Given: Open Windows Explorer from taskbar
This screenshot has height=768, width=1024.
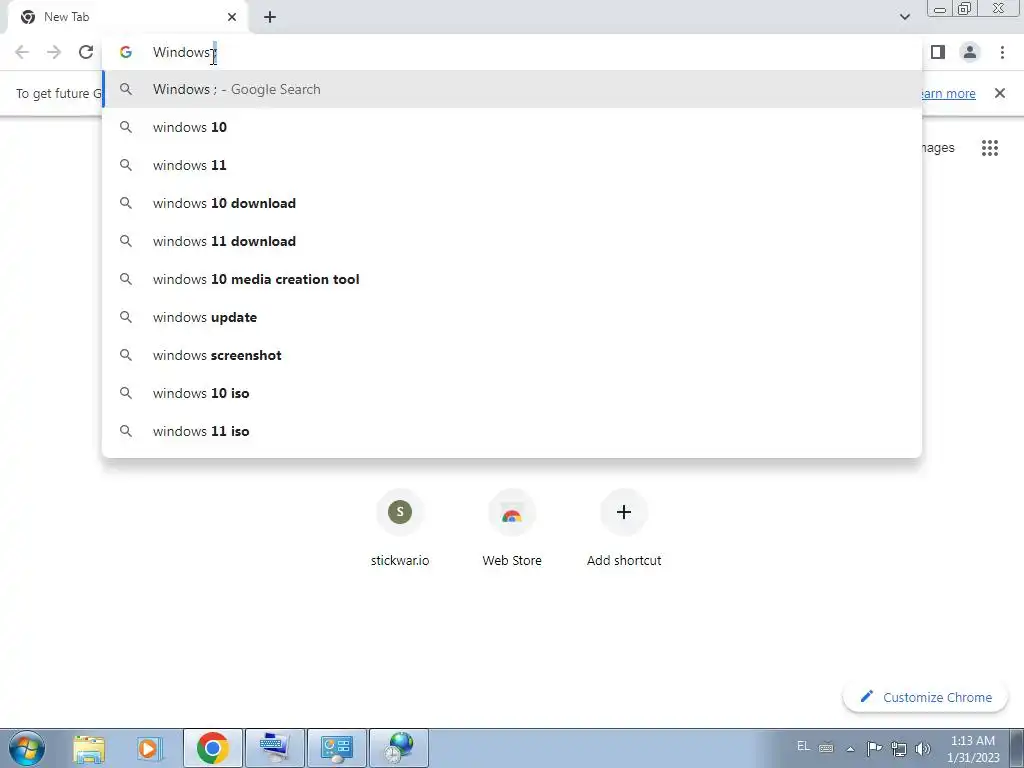Looking at the screenshot, I should [x=89, y=748].
